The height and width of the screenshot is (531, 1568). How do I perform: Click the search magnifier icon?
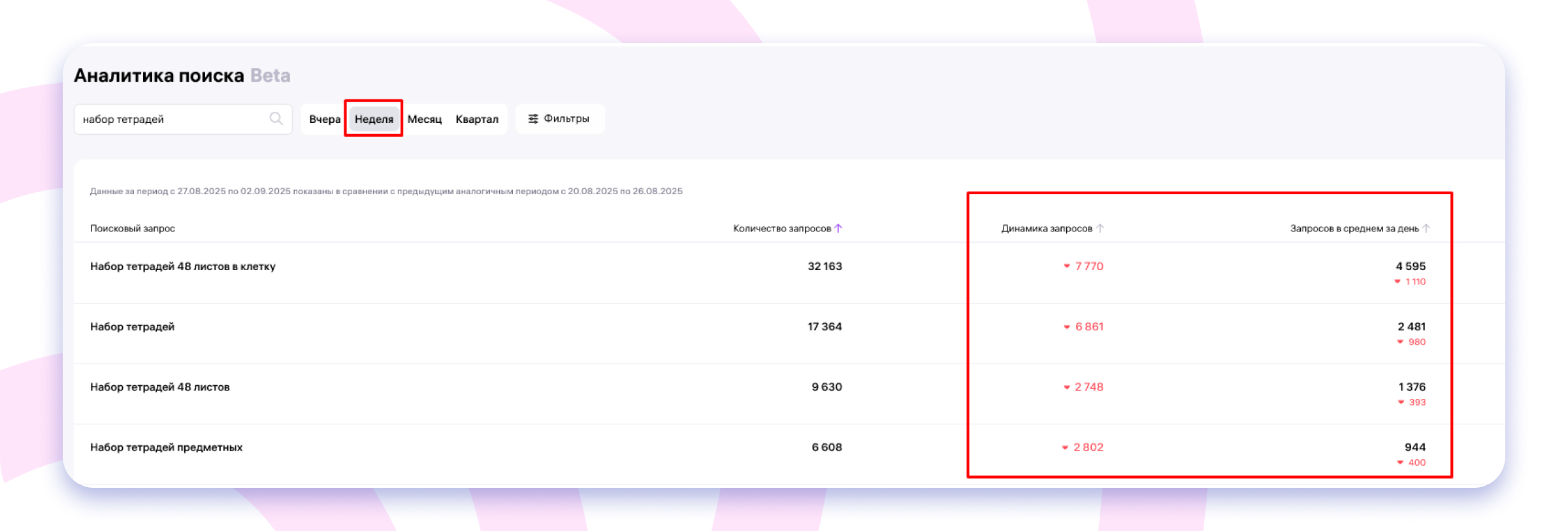[276, 118]
